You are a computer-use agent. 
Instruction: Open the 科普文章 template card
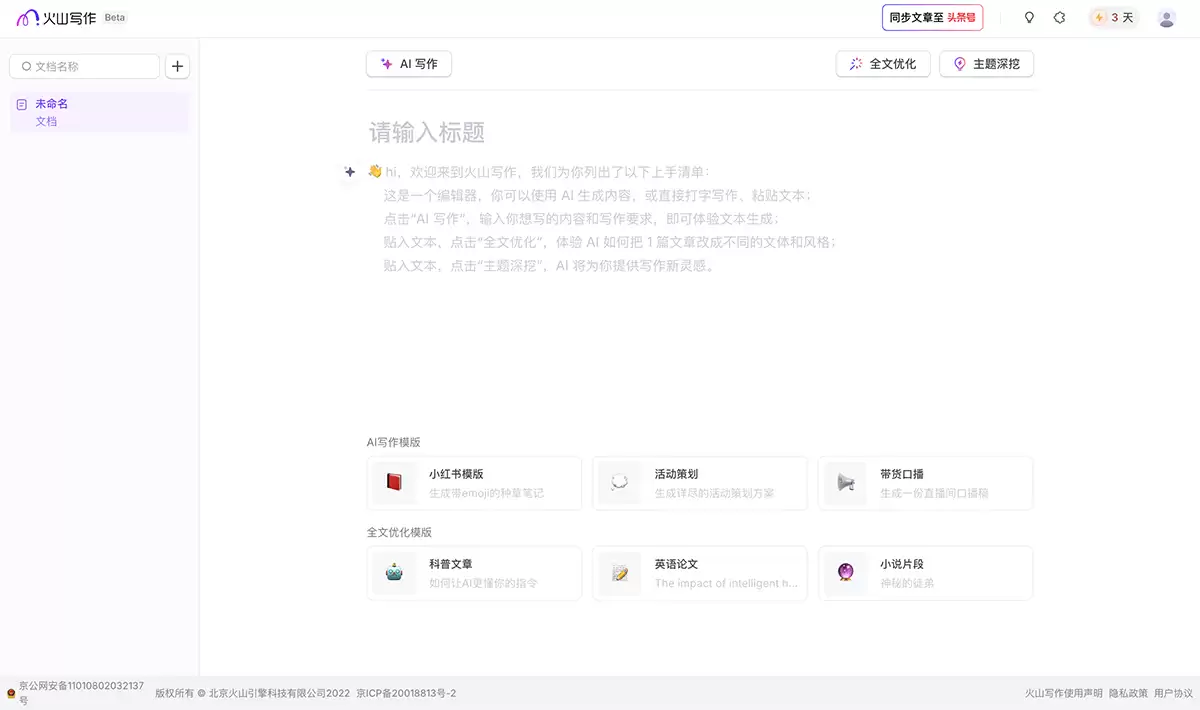[x=474, y=573]
